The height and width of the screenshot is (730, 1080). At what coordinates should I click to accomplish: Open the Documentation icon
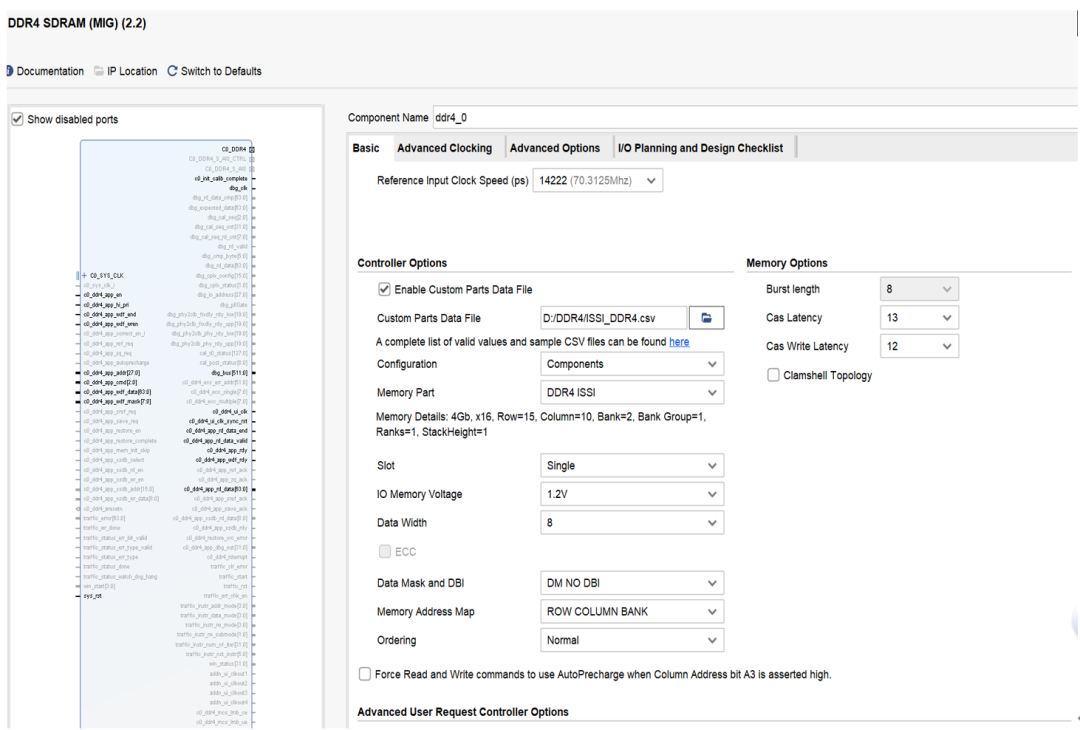tap(8, 71)
